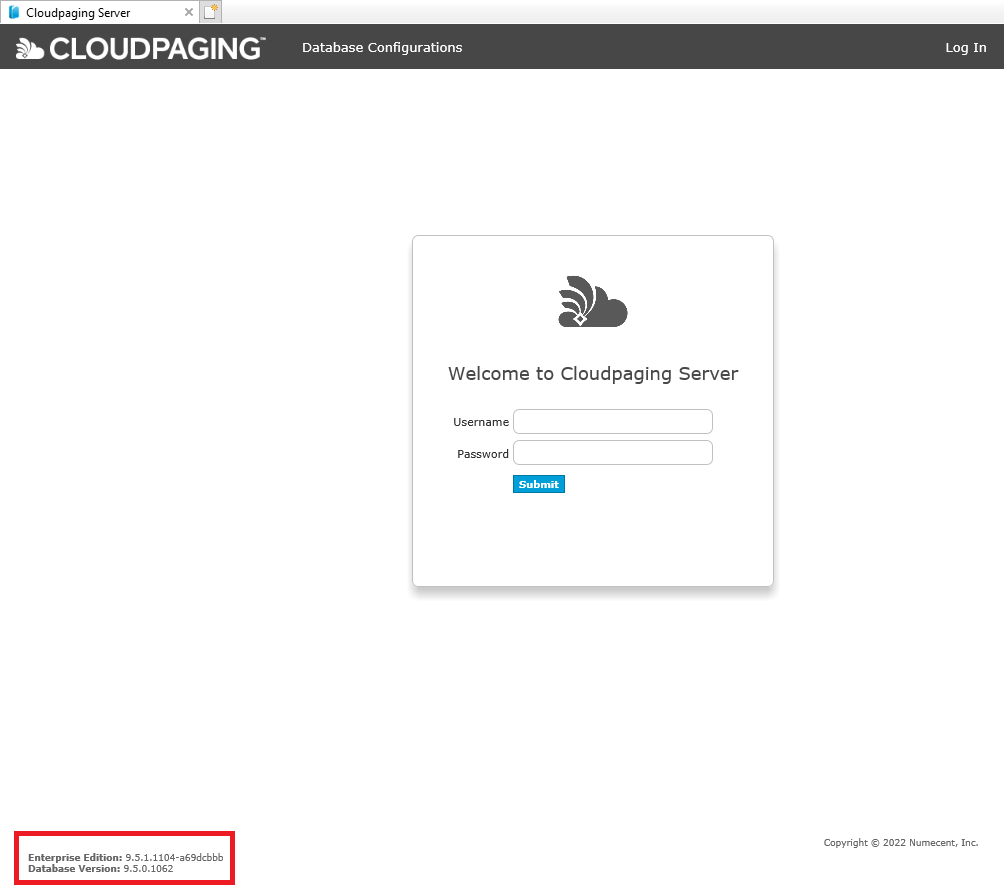Click the Username label

pyautogui.click(x=480, y=422)
